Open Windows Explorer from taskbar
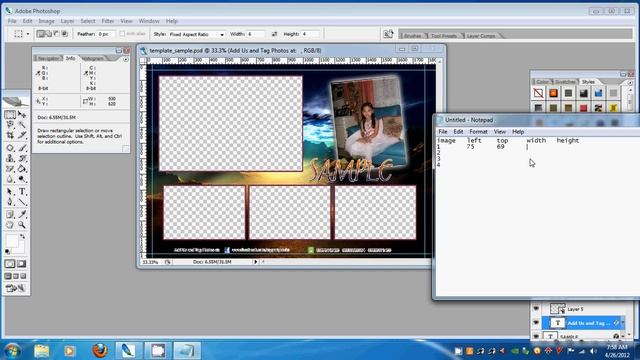The height and width of the screenshot is (360, 640). click(42, 351)
